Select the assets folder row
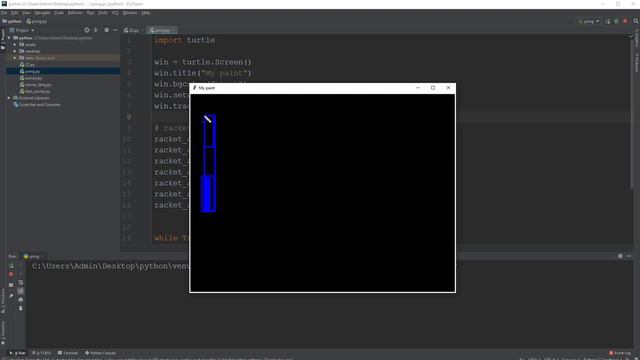Viewport: 640px width, 360px height. tap(63, 44)
